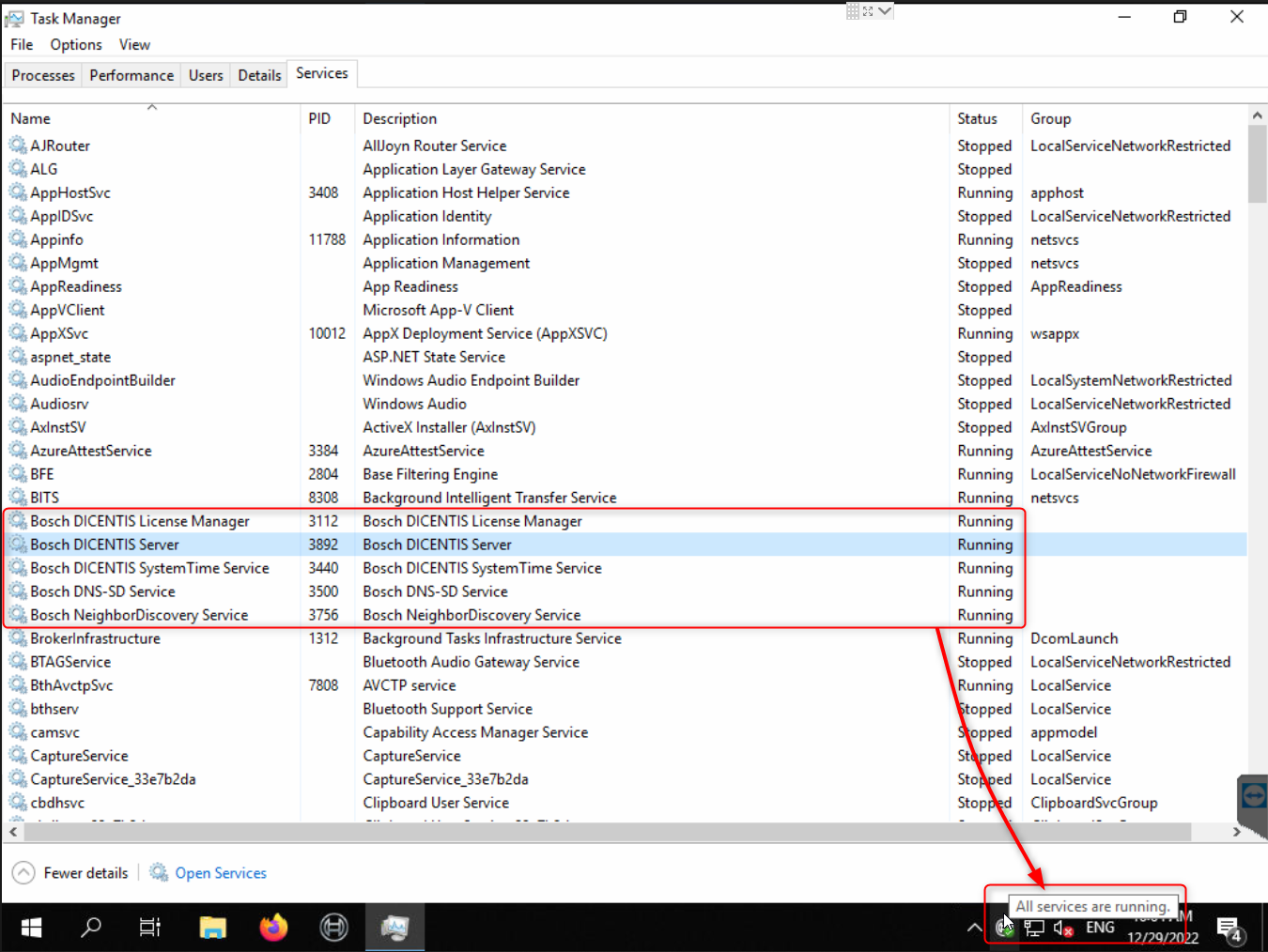Viewport: 1268px width, 952px height.
Task: Click the horizontal scrollbar right arrow
Action: coord(1237,832)
